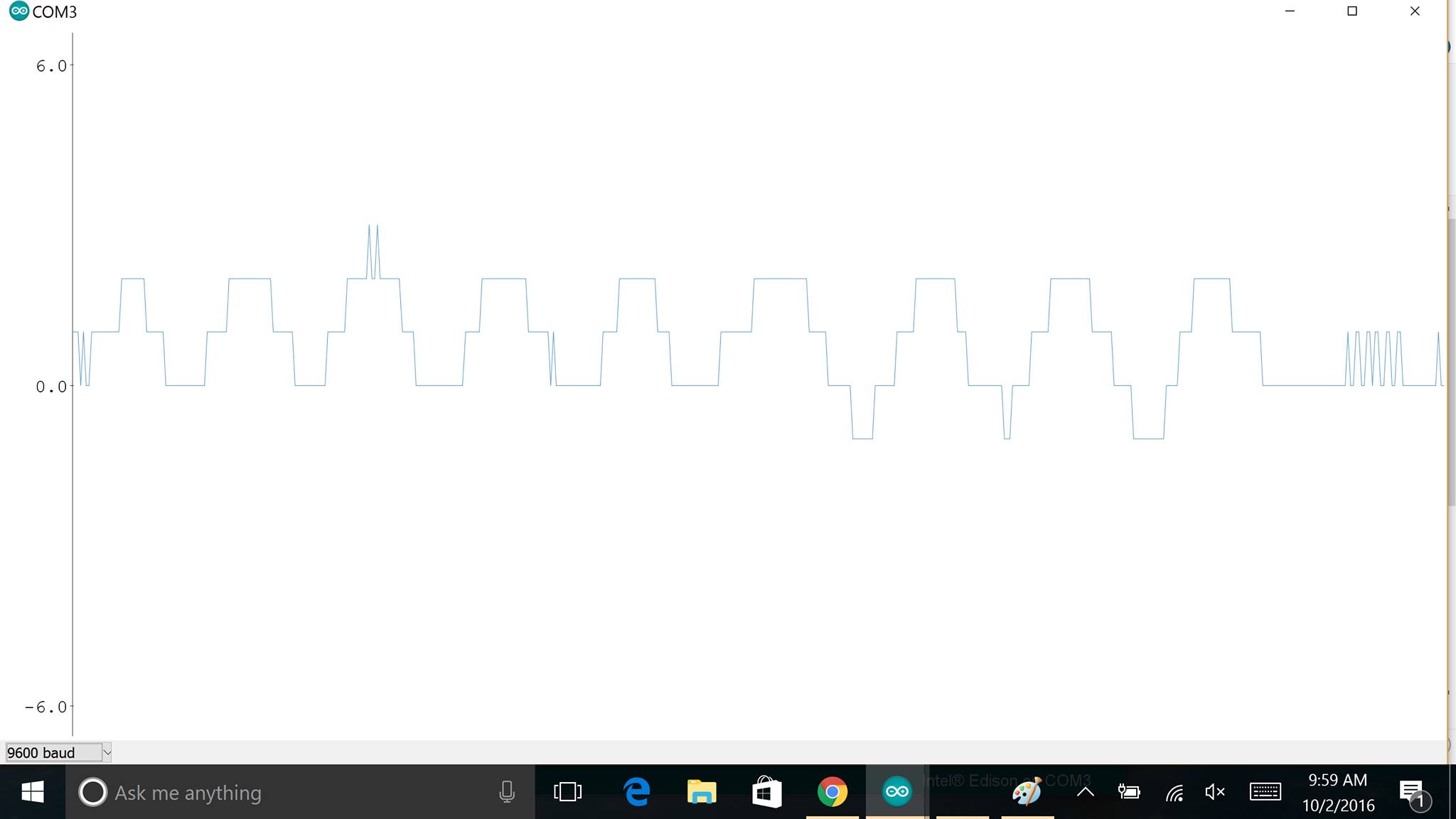Show hidden system tray icons
The image size is (1456, 819).
click(1085, 792)
